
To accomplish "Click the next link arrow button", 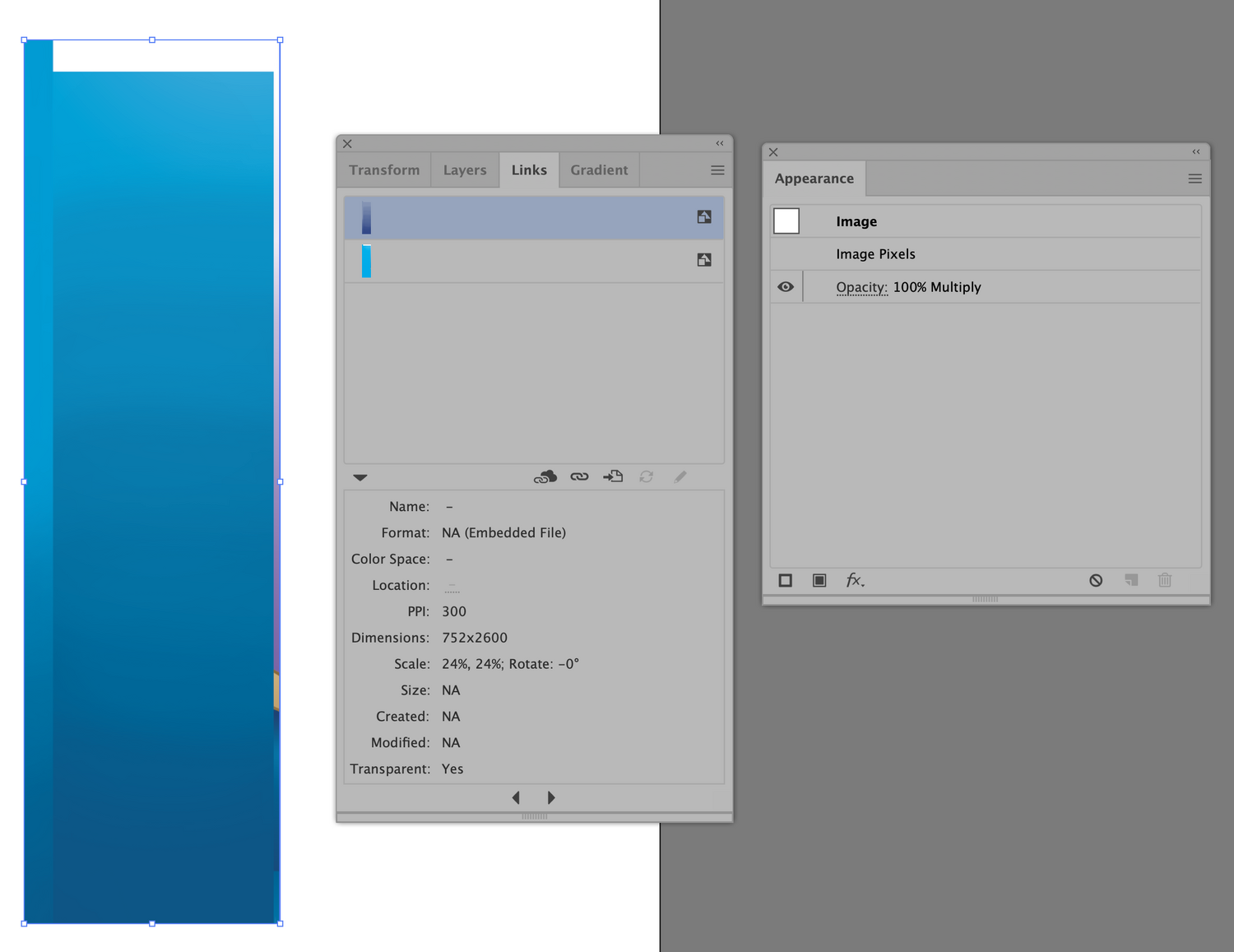I will tap(551, 796).
